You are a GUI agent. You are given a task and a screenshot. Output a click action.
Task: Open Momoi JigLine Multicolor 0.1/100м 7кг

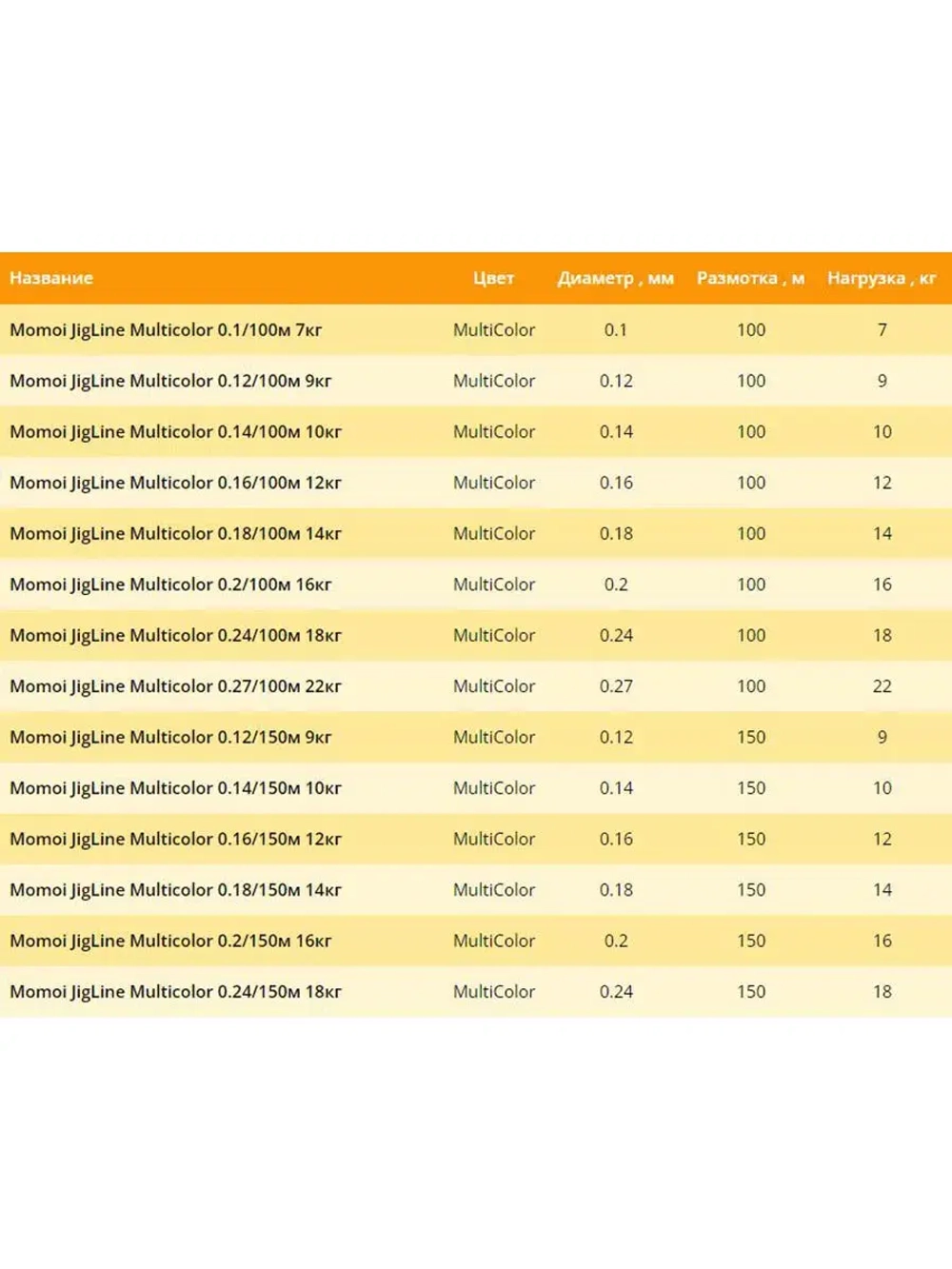pyautogui.click(x=166, y=330)
